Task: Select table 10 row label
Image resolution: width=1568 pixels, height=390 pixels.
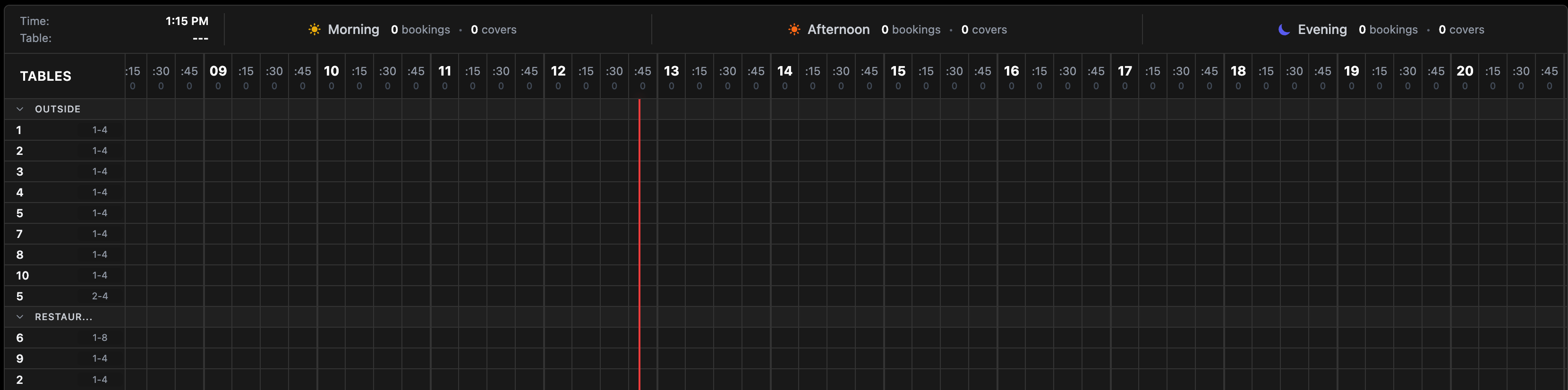Action: coord(23,276)
